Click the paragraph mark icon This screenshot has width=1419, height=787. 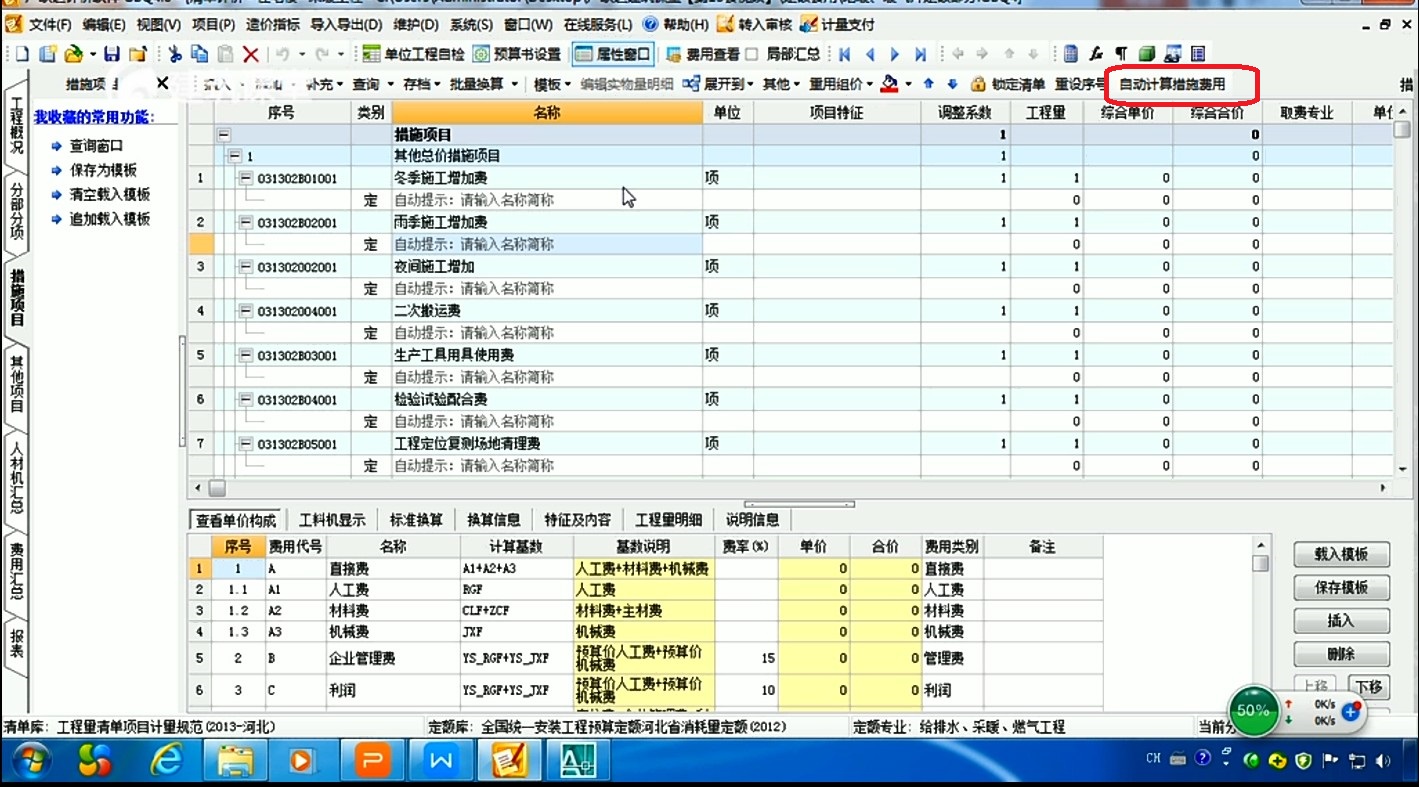[1121, 54]
